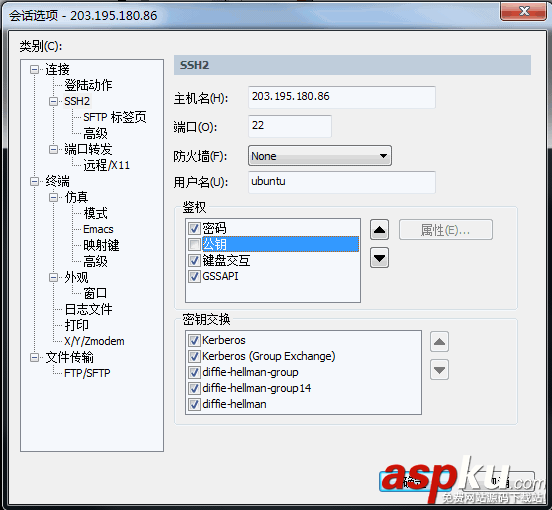This screenshot has width=552, height=510.
Task: Select SSH2 in the category tree
Action: click(x=77, y=101)
